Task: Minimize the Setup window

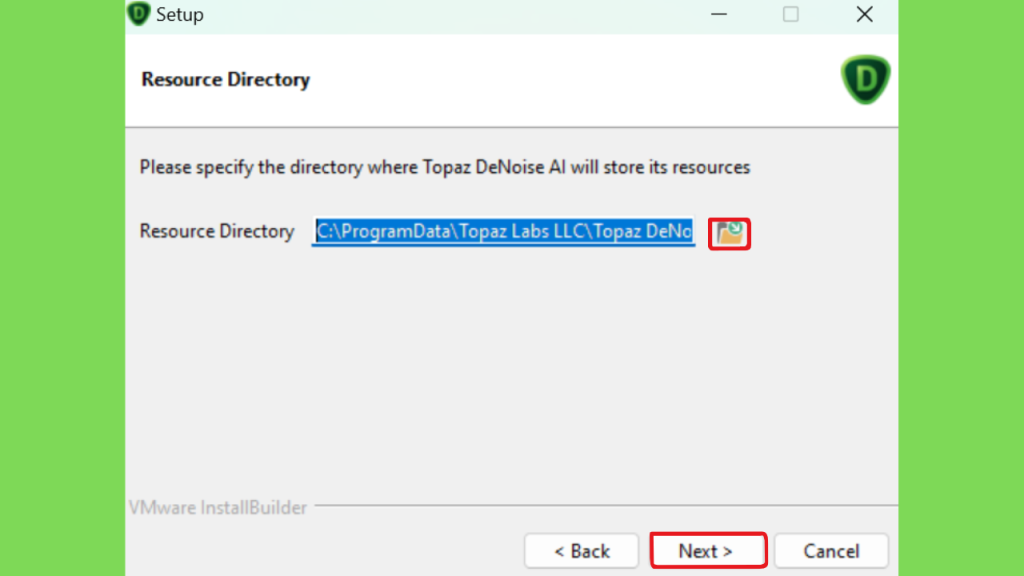Action: tap(719, 14)
